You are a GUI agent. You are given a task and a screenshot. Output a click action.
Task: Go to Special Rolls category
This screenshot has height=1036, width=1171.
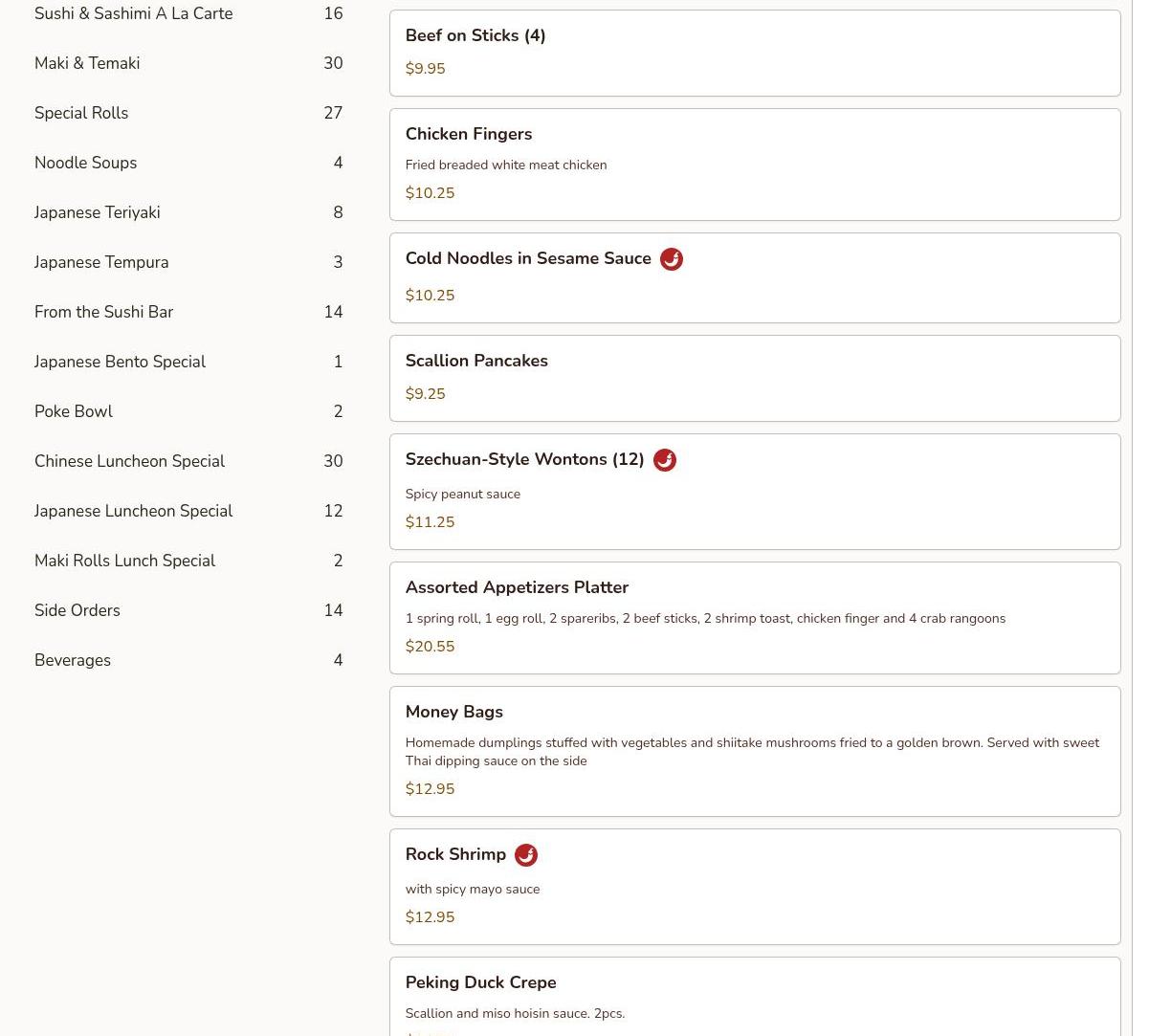click(x=188, y=113)
